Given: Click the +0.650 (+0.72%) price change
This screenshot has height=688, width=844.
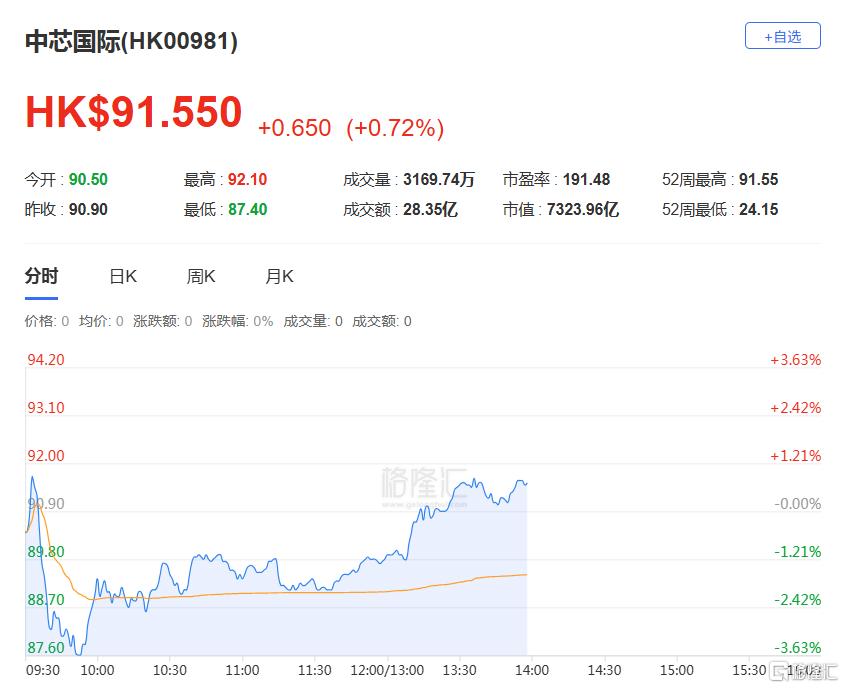Looking at the screenshot, I should pyautogui.click(x=350, y=128).
